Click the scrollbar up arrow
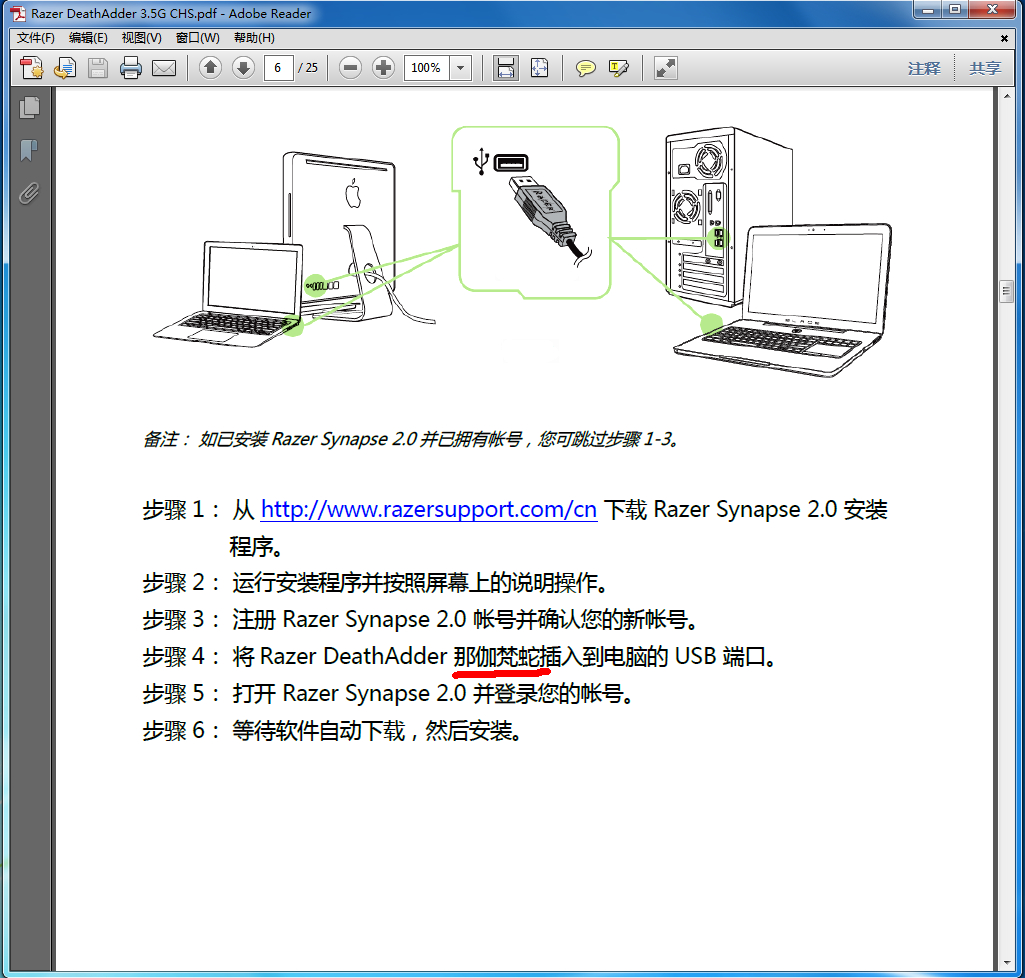Viewport: 1025px width, 978px height. (x=1006, y=96)
